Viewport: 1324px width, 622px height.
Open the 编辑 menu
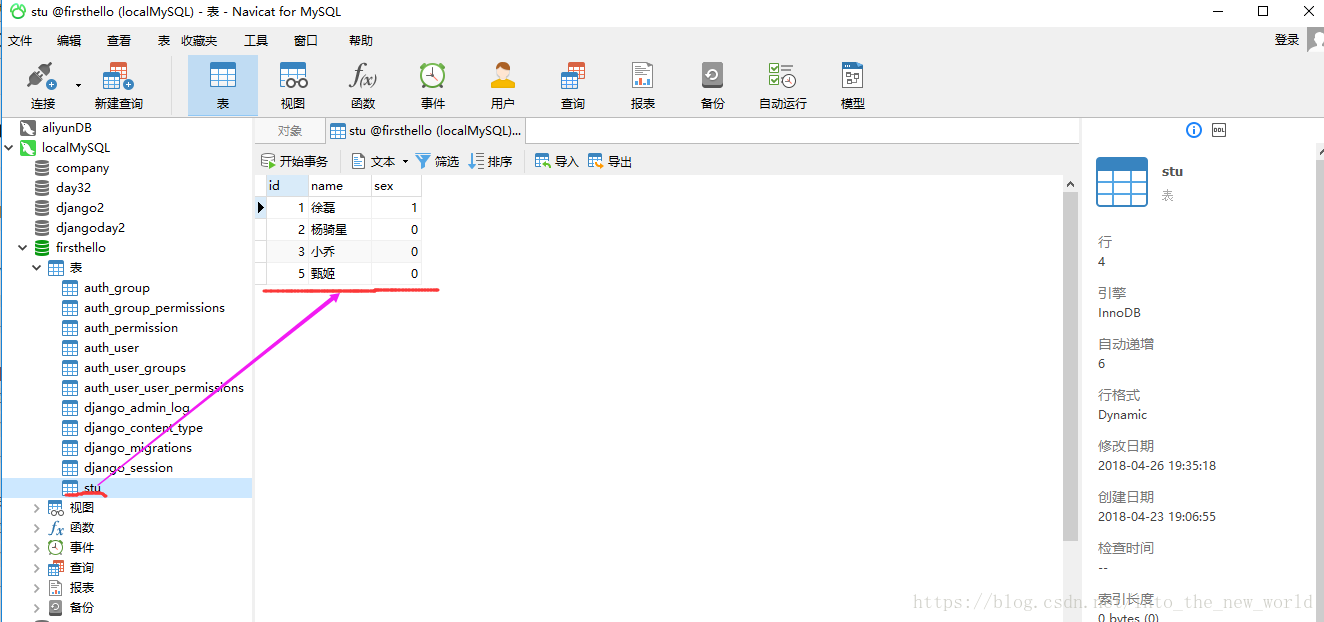69,41
